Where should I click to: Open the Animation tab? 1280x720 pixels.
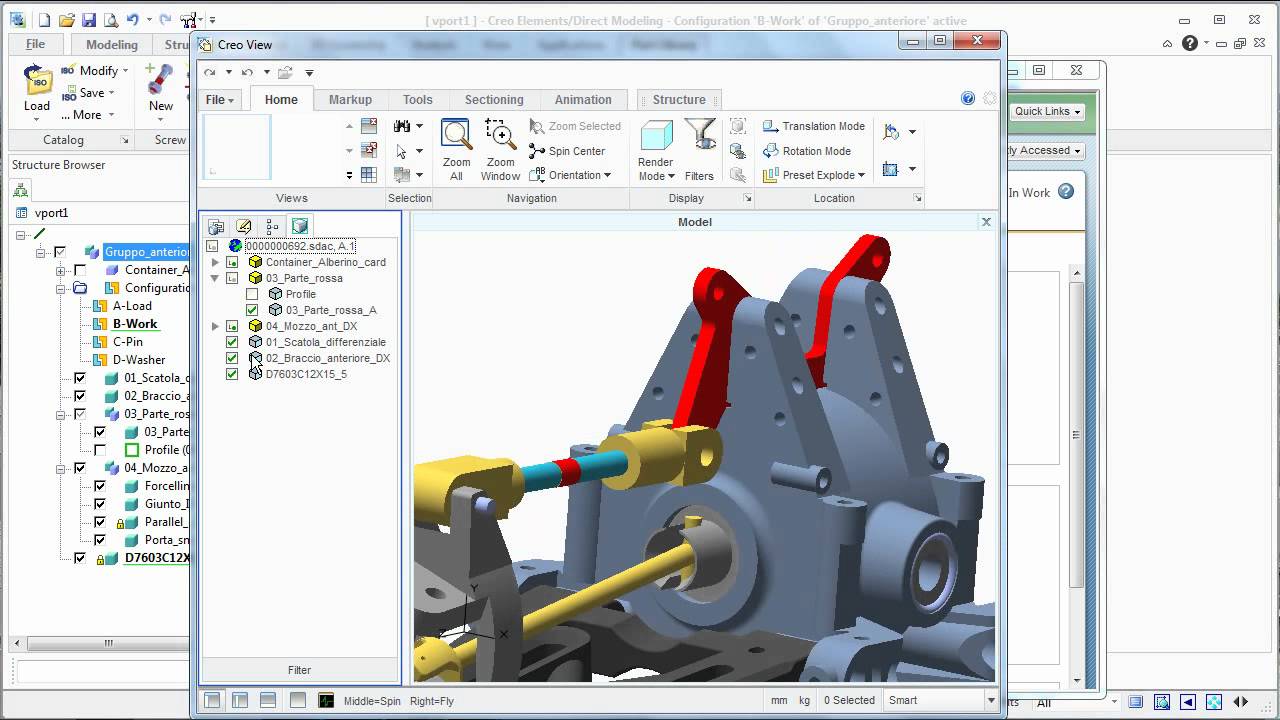(x=583, y=99)
